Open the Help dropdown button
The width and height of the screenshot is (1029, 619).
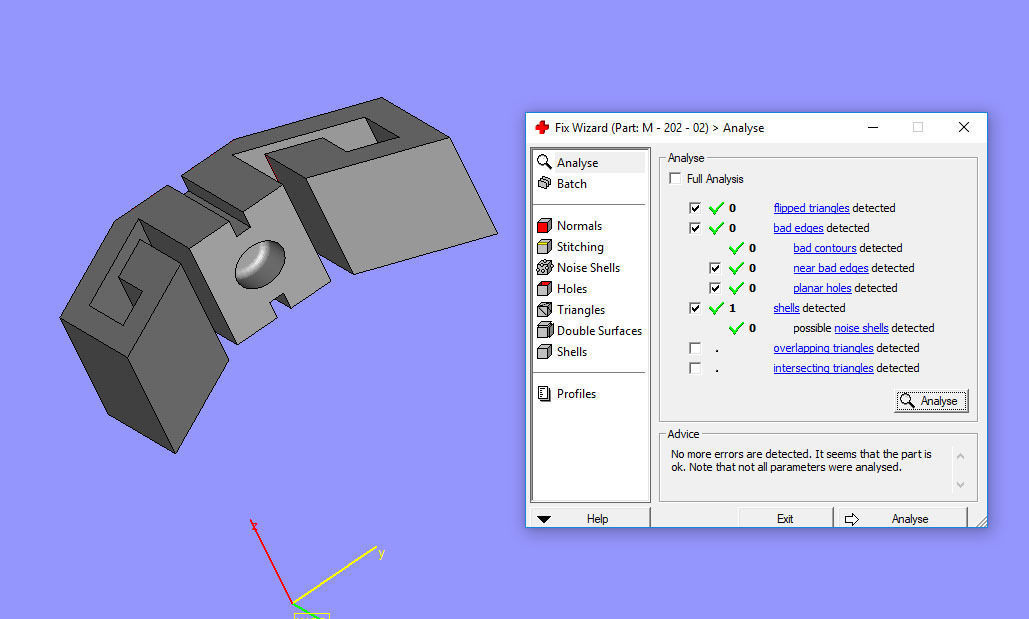coord(589,519)
